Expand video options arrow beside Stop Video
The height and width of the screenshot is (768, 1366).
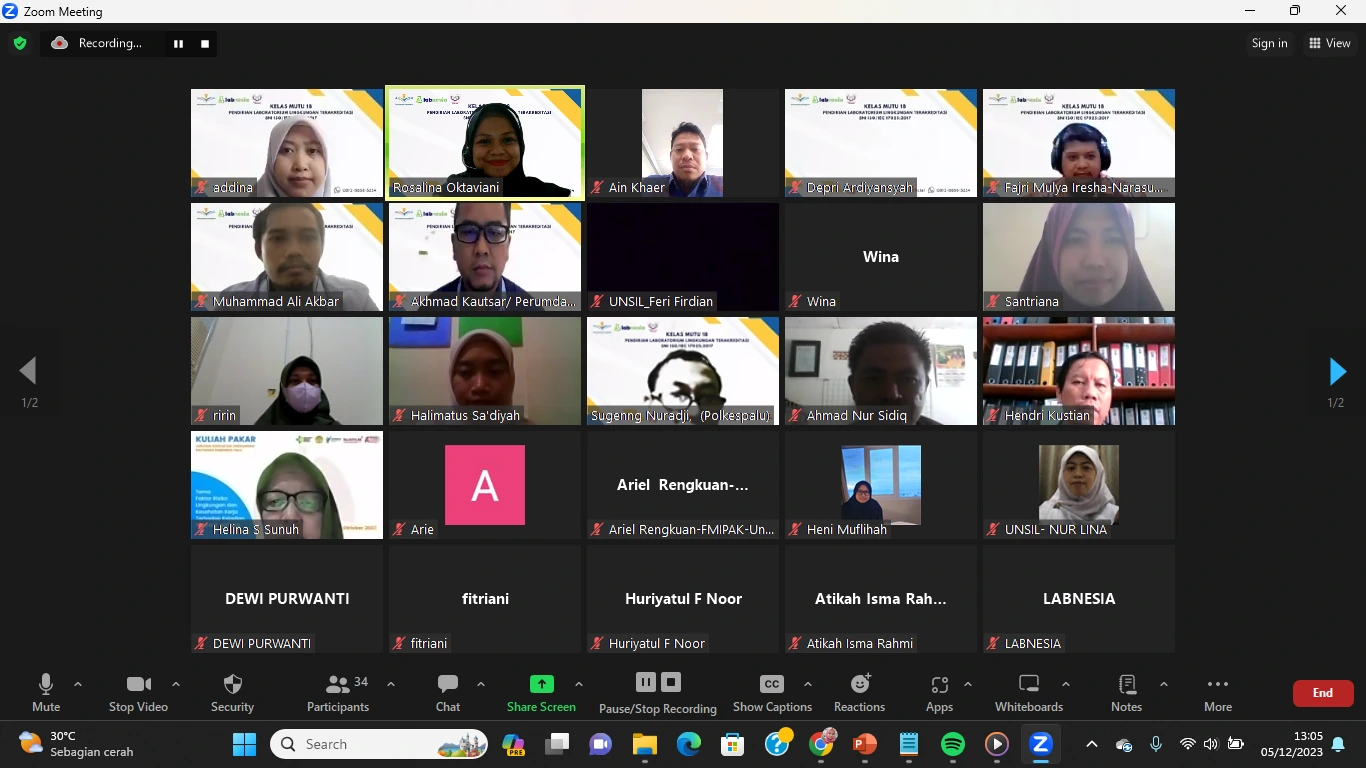(176, 684)
